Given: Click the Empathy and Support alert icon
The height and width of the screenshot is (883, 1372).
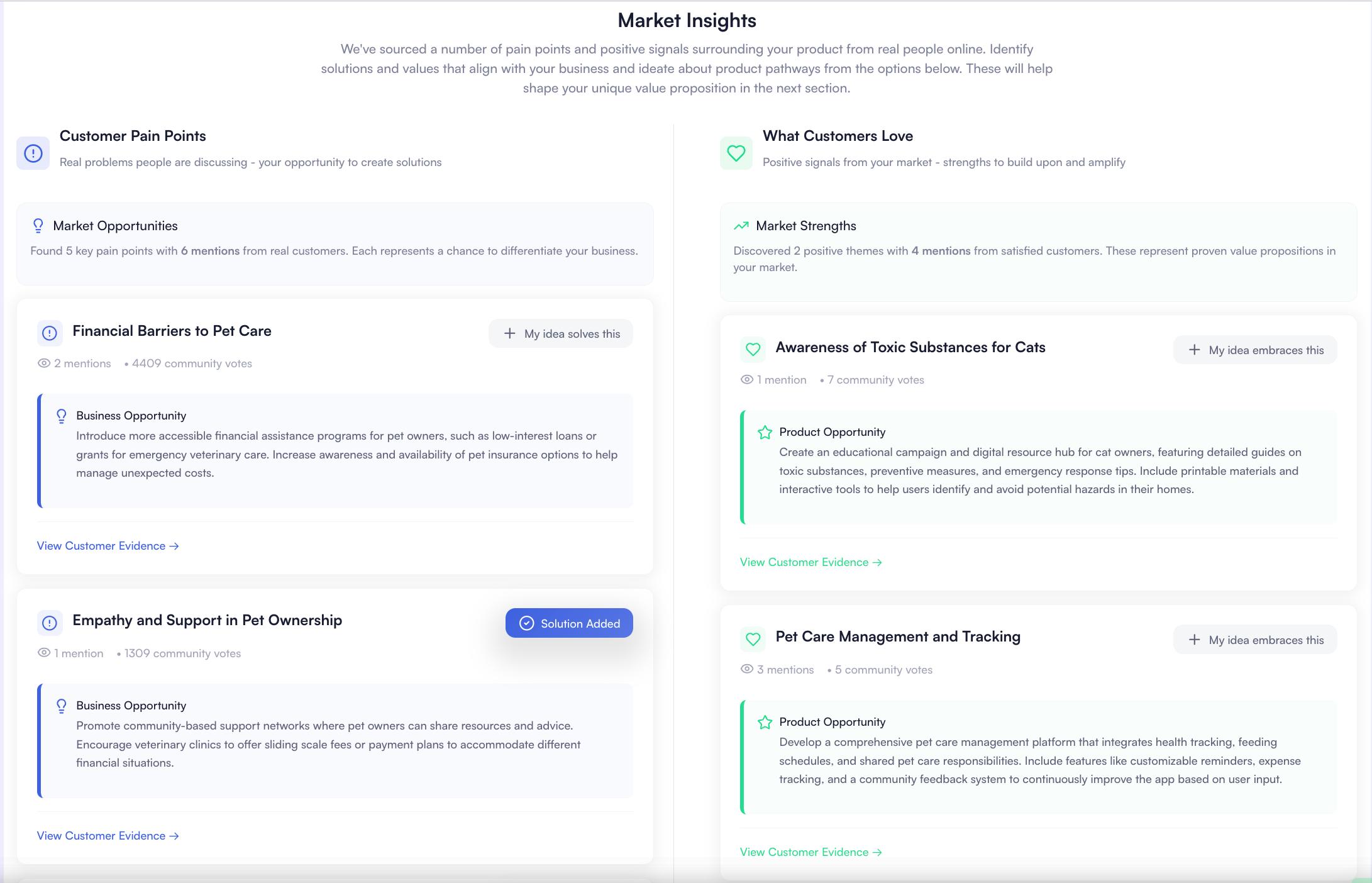Looking at the screenshot, I should pos(50,623).
